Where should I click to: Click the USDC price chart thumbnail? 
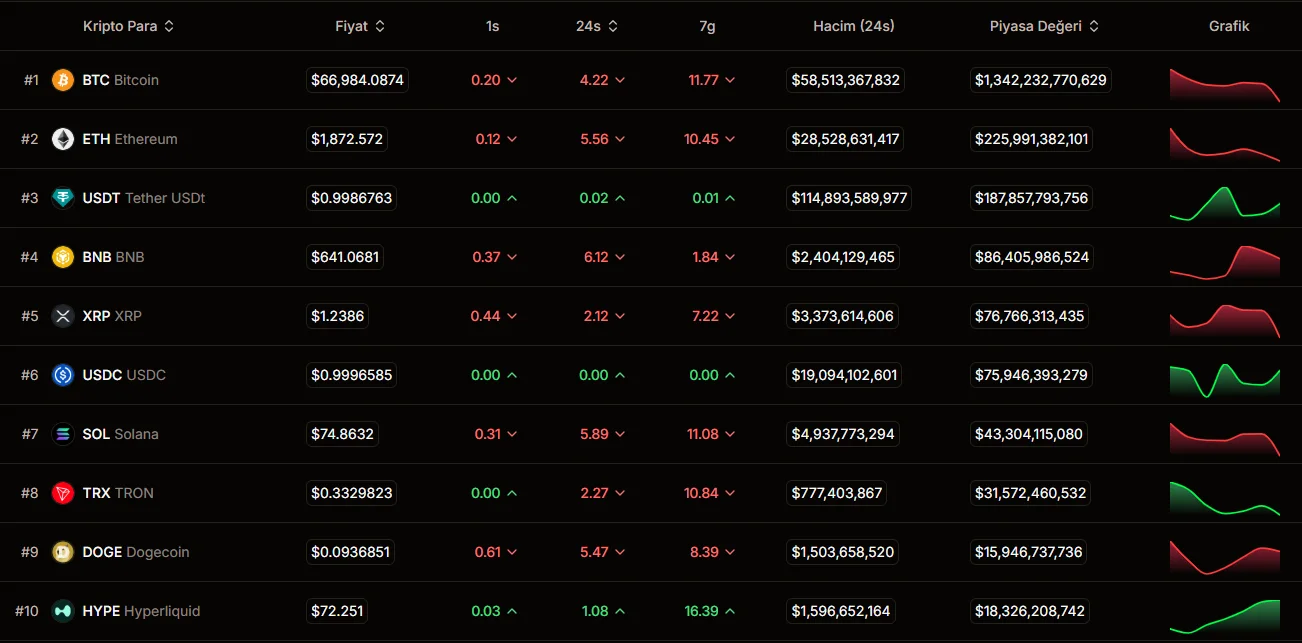tap(1225, 380)
